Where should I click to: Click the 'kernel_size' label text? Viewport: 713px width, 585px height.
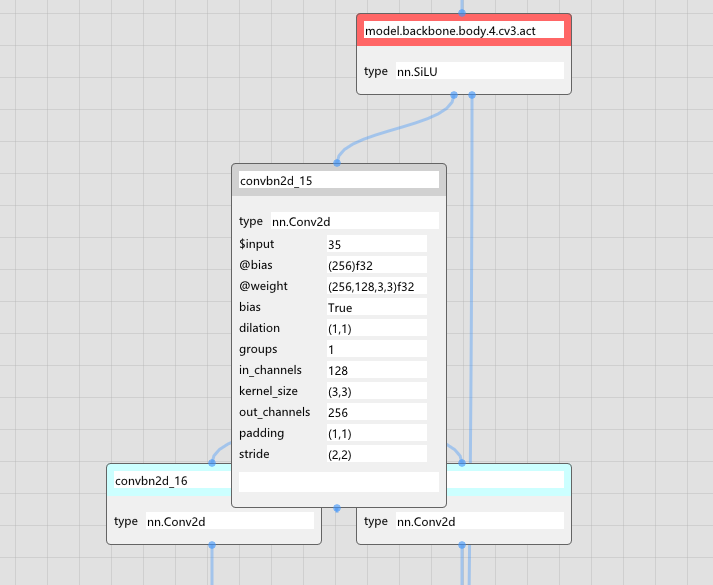point(268,391)
